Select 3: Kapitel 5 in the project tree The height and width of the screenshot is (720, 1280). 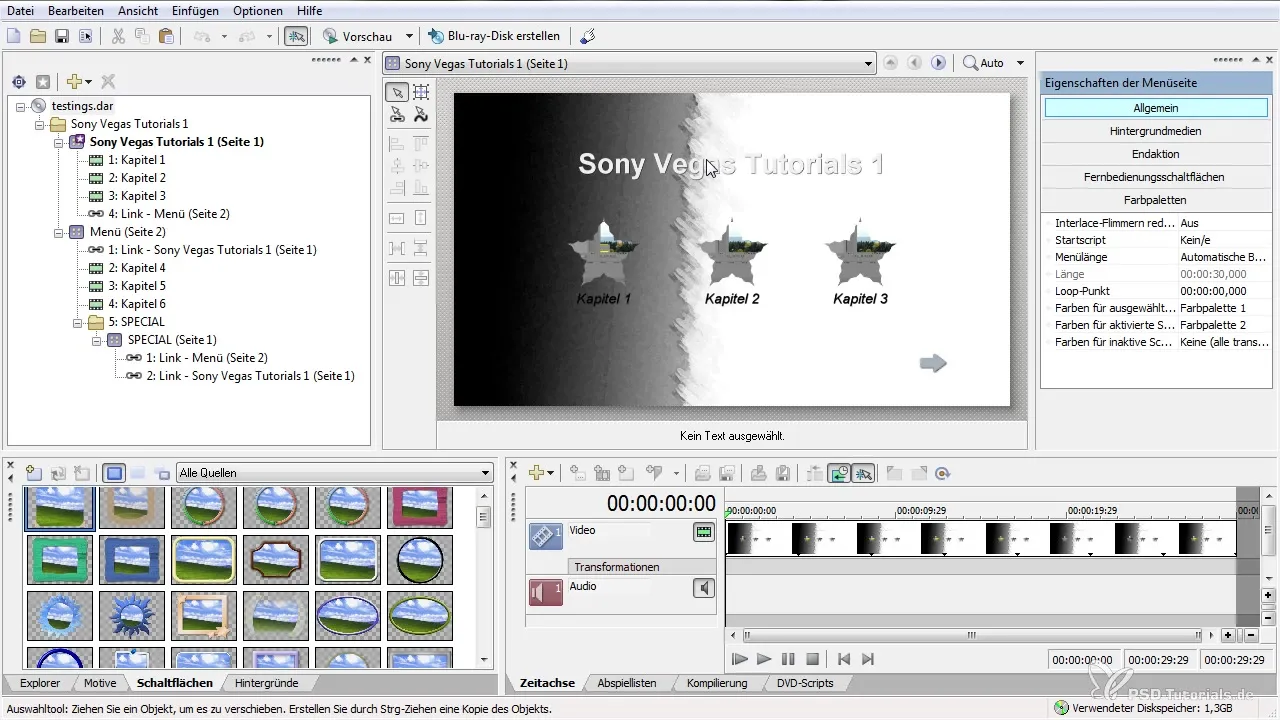click(x=136, y=286)
